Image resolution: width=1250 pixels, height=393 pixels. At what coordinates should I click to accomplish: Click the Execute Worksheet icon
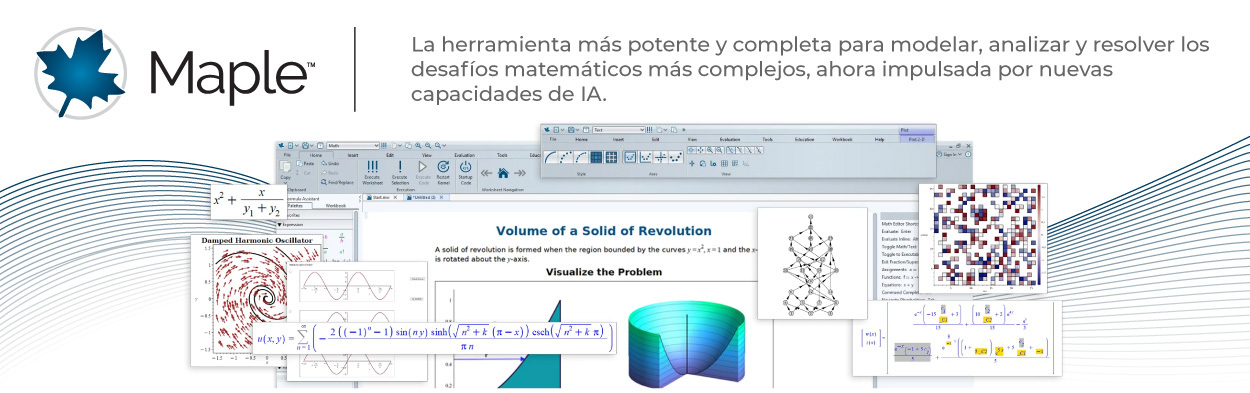pyautogui.click(x=373, y=166)
